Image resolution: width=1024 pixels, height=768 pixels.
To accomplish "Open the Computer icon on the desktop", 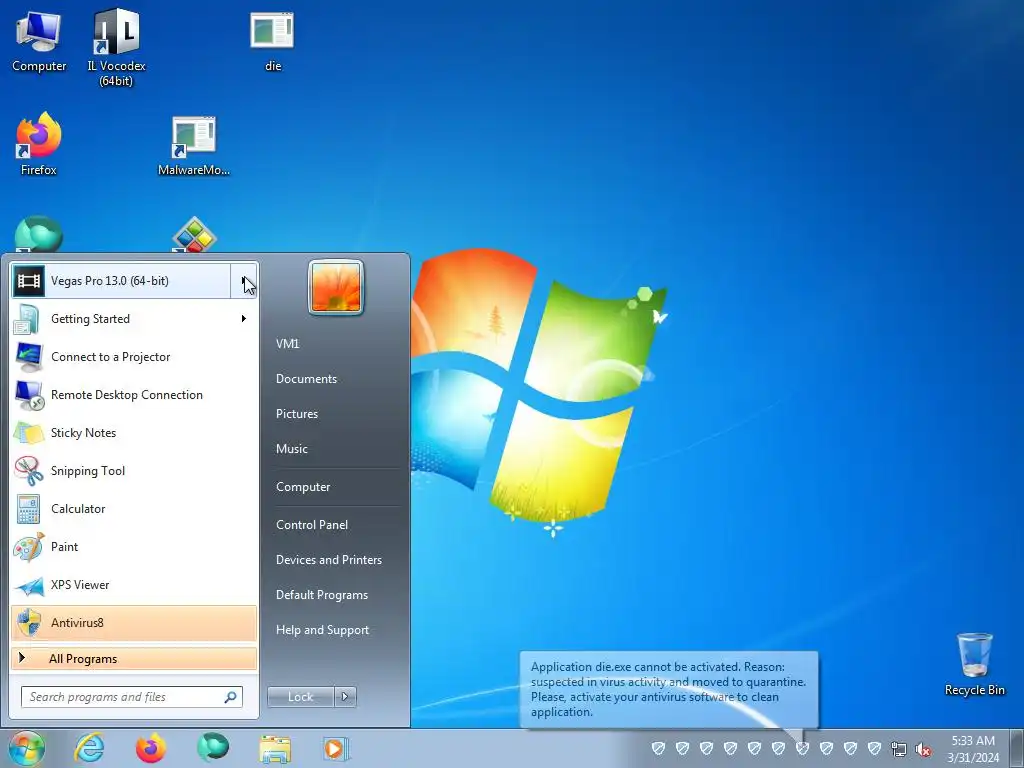I will coord(39,40).
